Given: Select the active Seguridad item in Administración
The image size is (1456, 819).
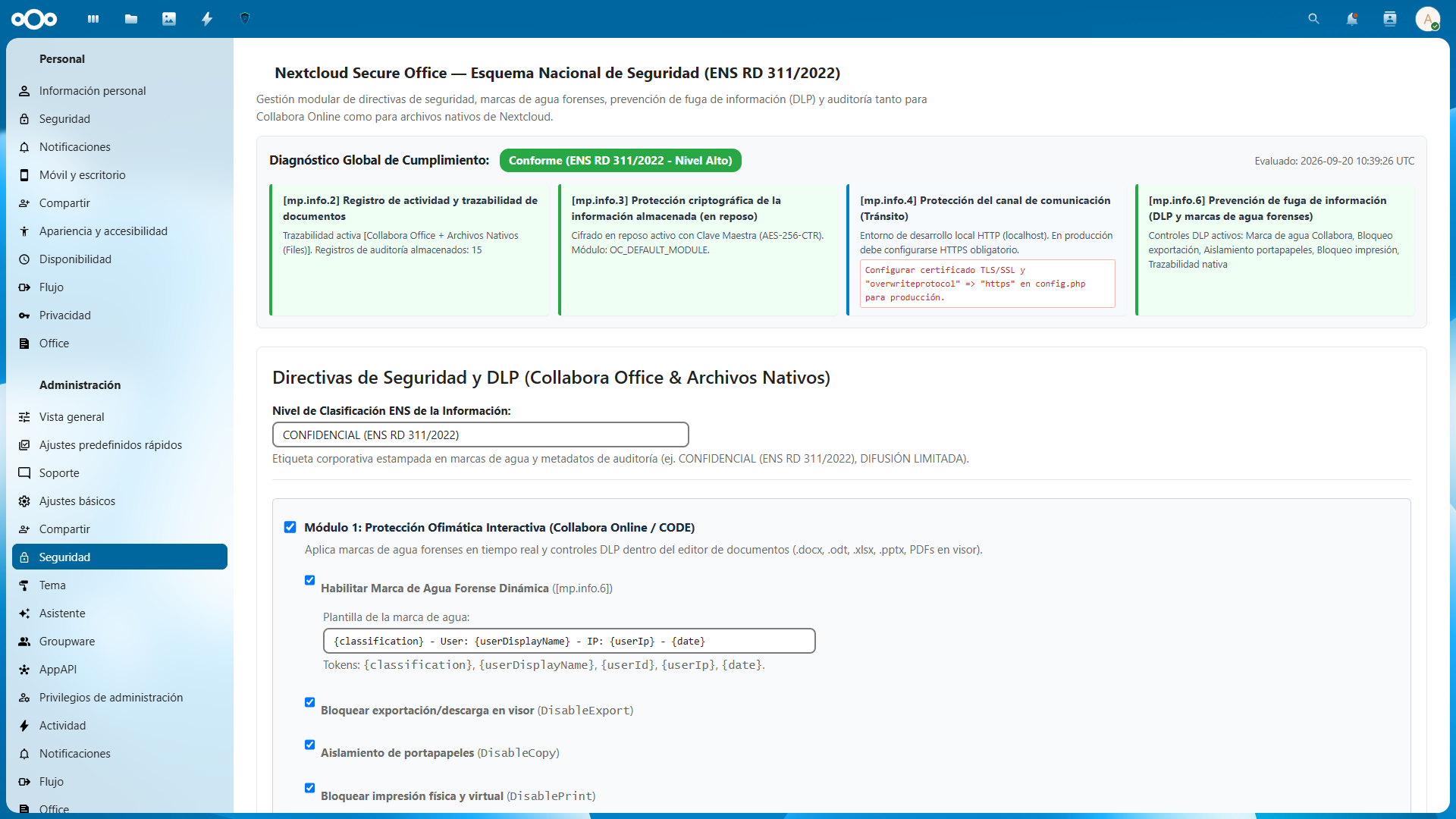Looking at the screenshot, I should [x=120, y=557].
